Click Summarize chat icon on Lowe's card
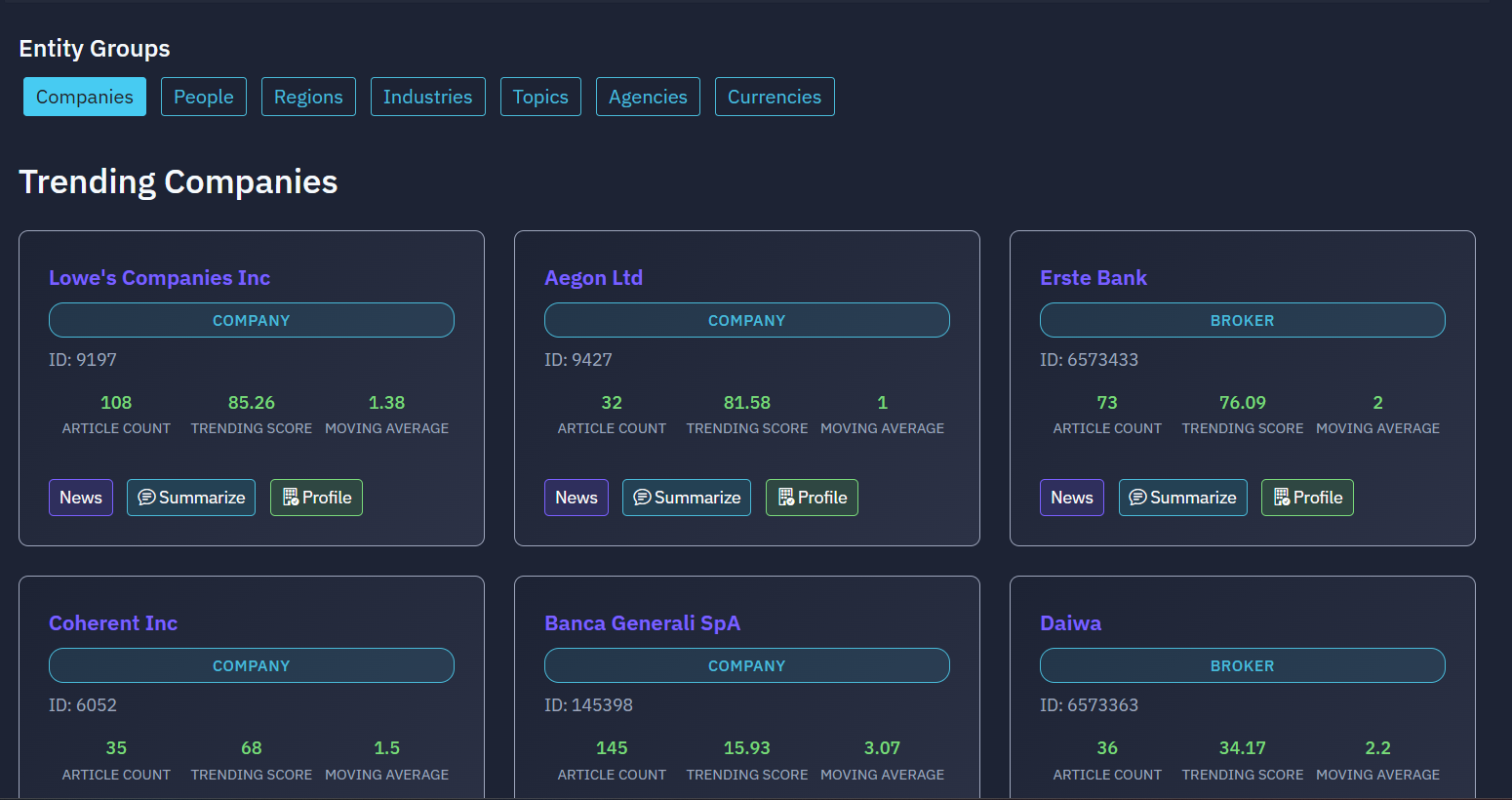The image size is (1512, 800). pos(146,498)
